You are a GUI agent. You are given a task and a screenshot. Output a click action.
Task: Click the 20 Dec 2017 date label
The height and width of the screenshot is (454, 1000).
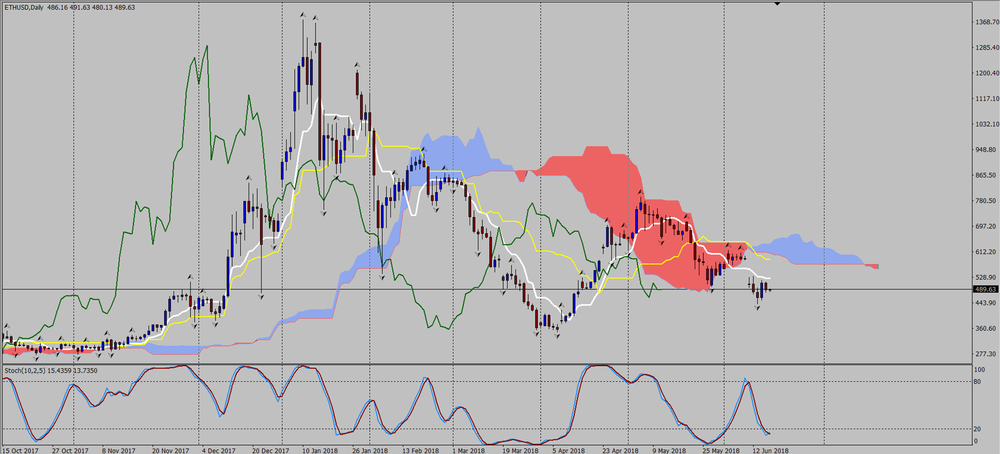pos(270,450)
